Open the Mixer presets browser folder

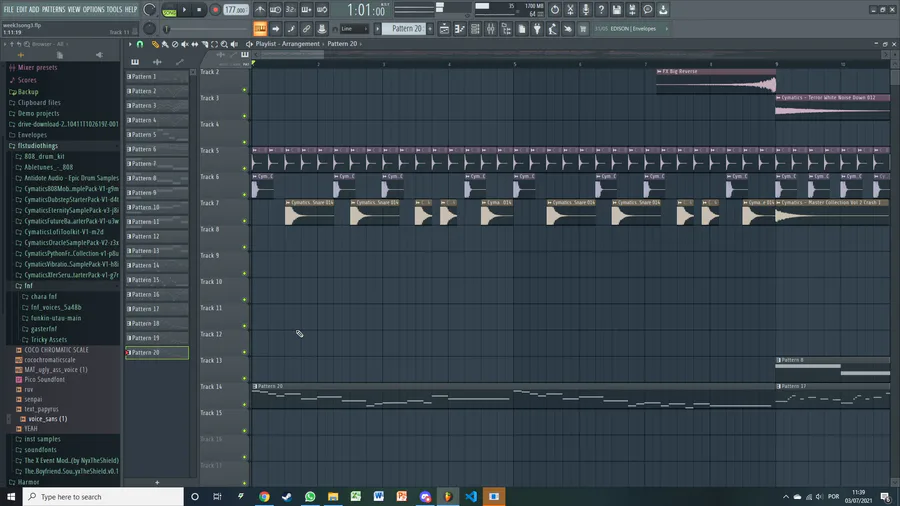(37, 68)
